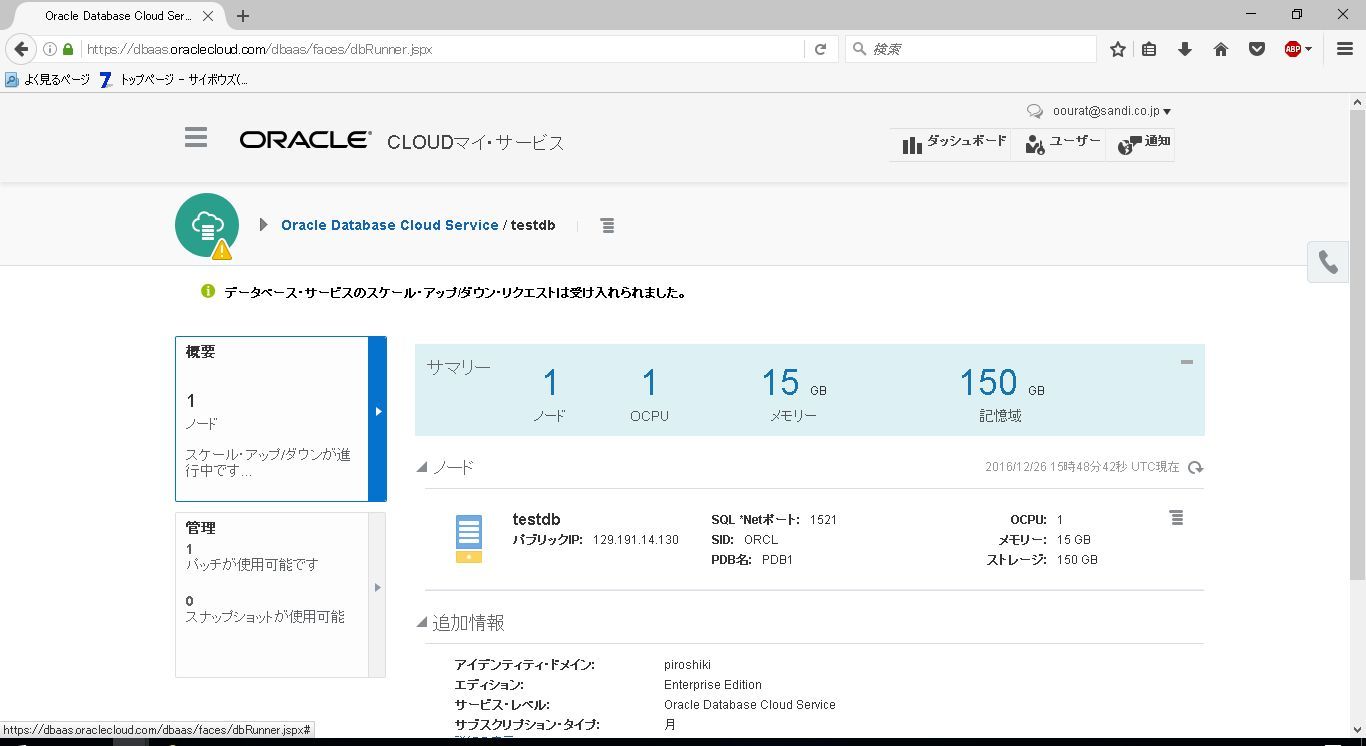Click the service level value Oracle Database Cloud Service
The image size is (1366, 746).
point(750,705)
